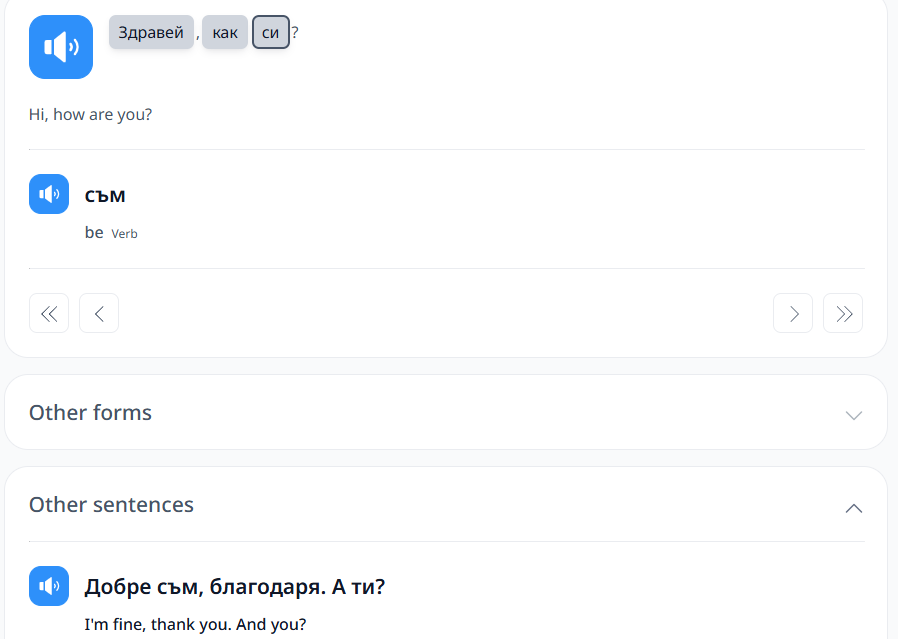Click the definition be
The width and height of the screenshot is (898, 639).
point(94,232)
